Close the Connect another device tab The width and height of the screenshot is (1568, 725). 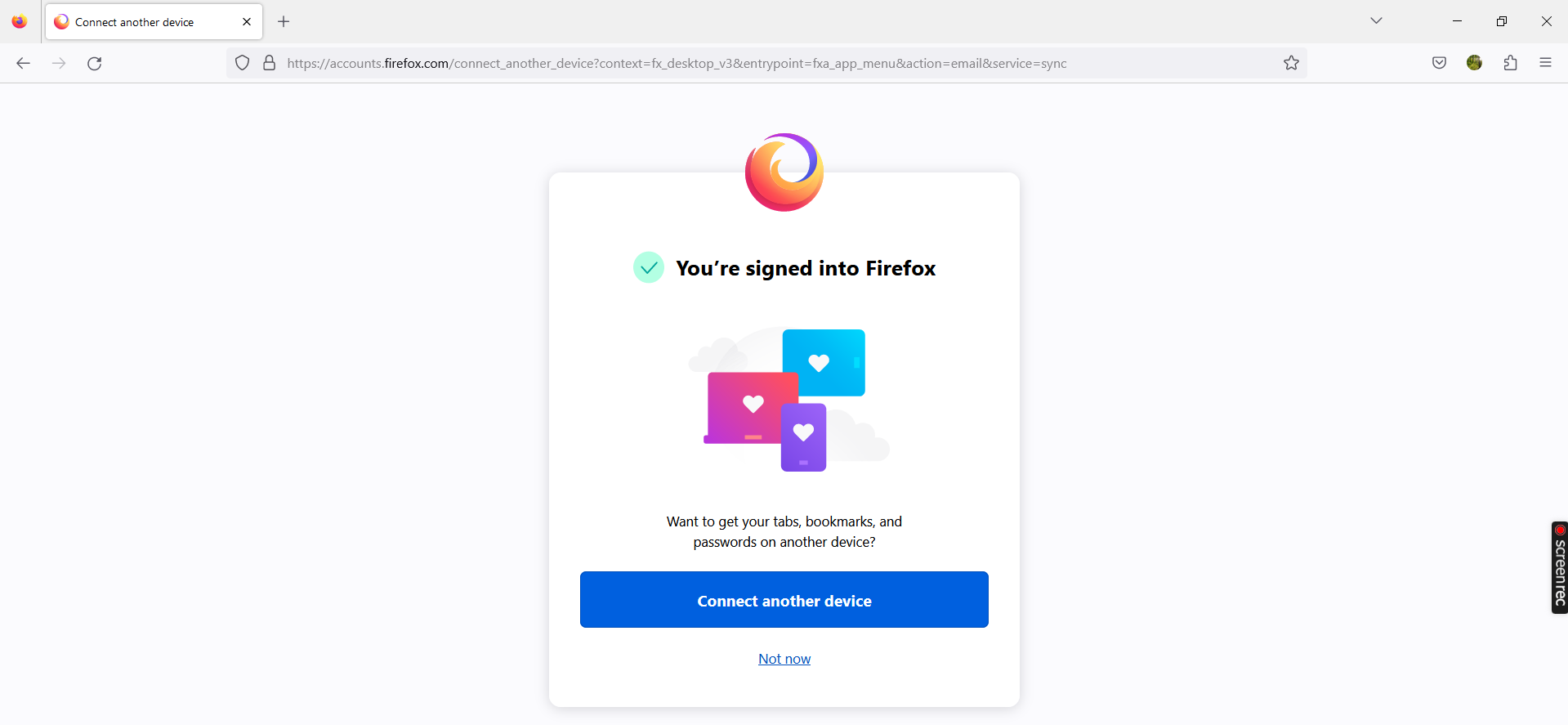[x=246, y=21]
